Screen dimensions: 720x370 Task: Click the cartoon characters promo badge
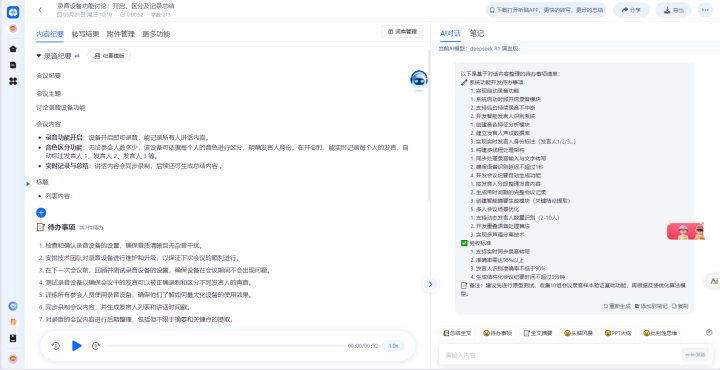pyautogui.click(x=686, y=231)
